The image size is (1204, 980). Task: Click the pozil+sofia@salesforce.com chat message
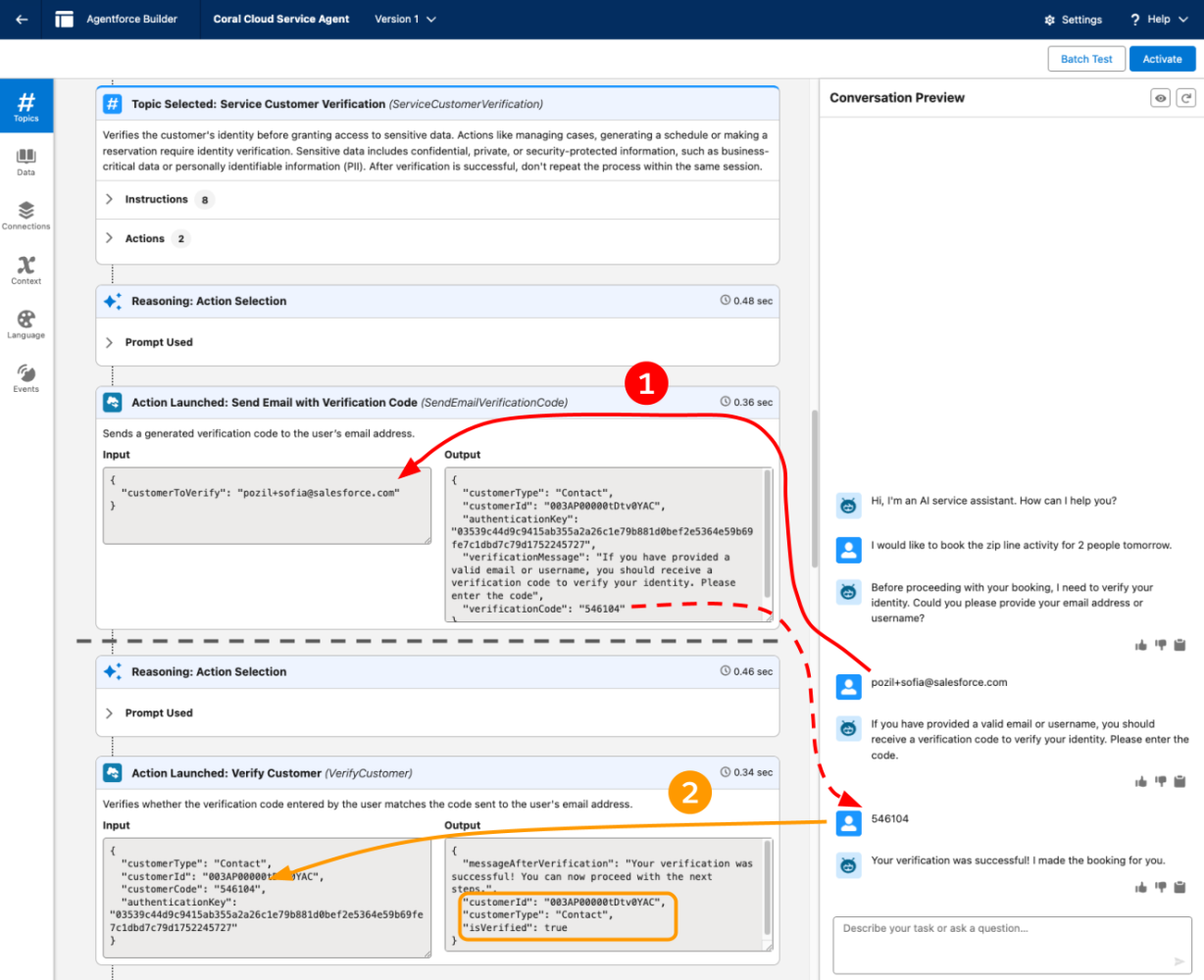click(x=939, y=682)
